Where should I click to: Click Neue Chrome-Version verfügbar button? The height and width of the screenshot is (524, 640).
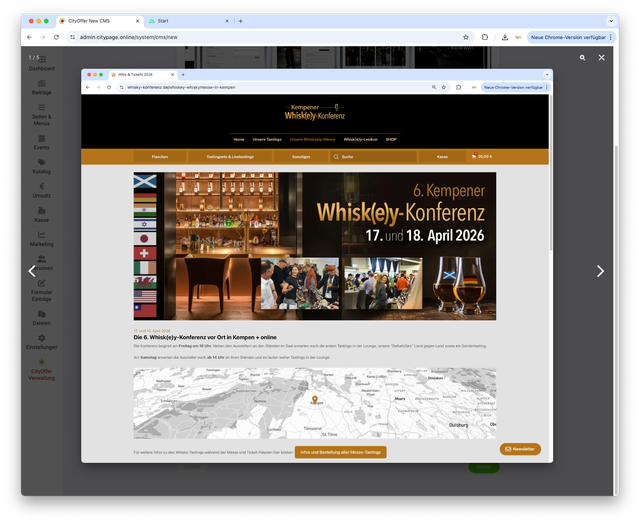point(568,37)
